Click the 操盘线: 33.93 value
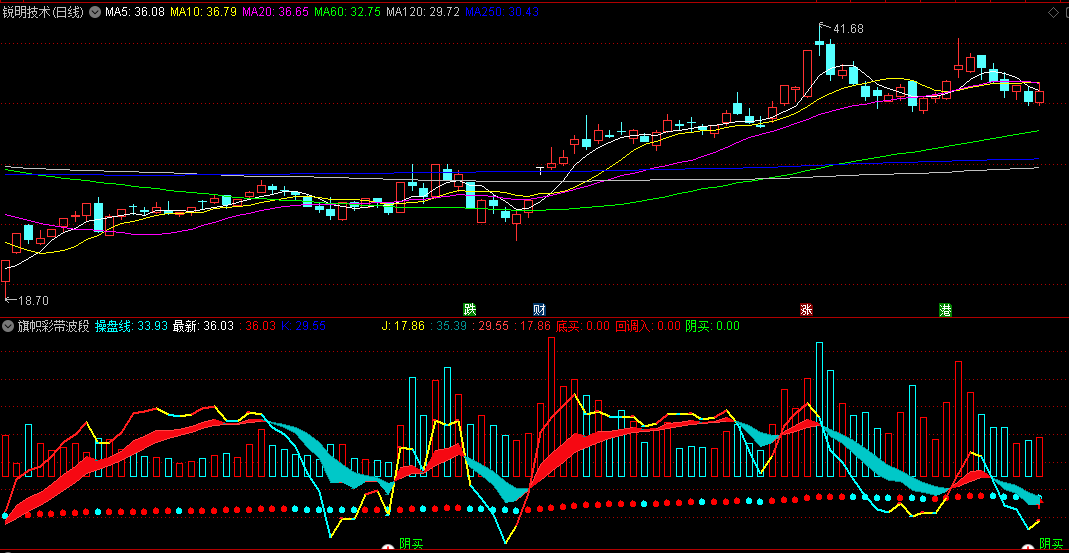Screen dimensions: 1069x553 (x=132, y=326)
